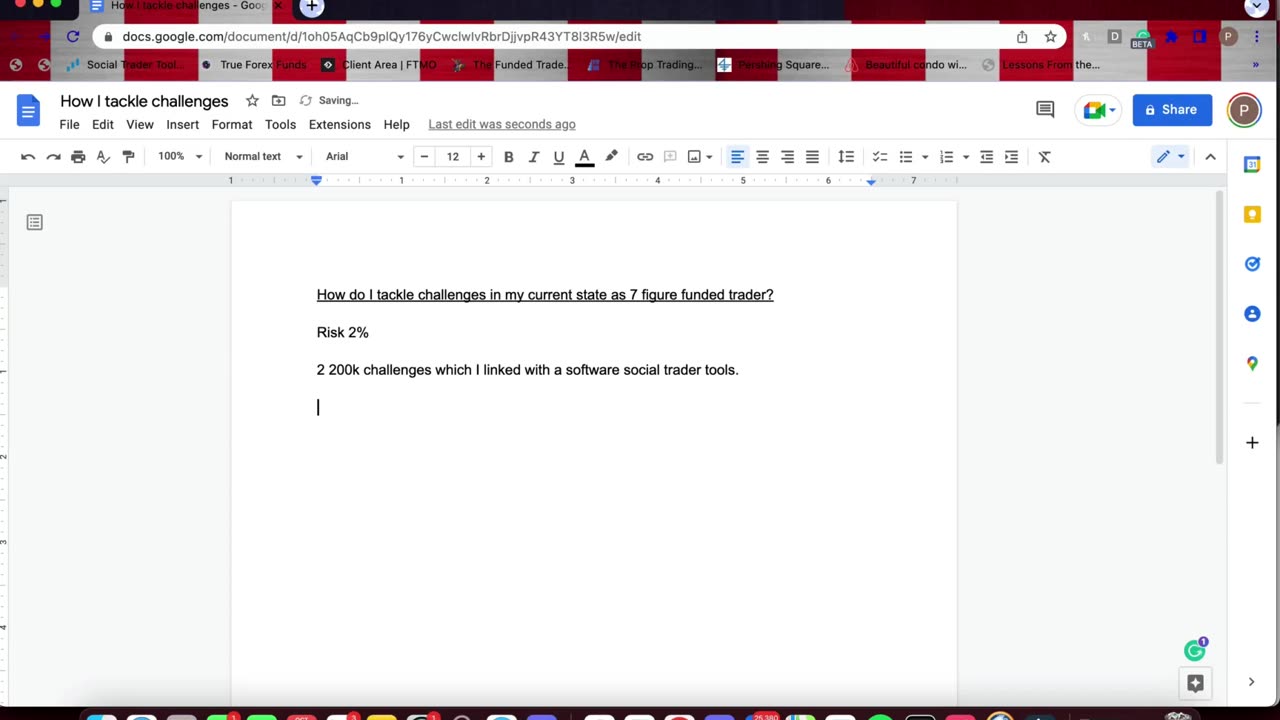The height and width of the screenshot is (720, 1280).
Task: Open the Edit menu
Action: (103, 125)
